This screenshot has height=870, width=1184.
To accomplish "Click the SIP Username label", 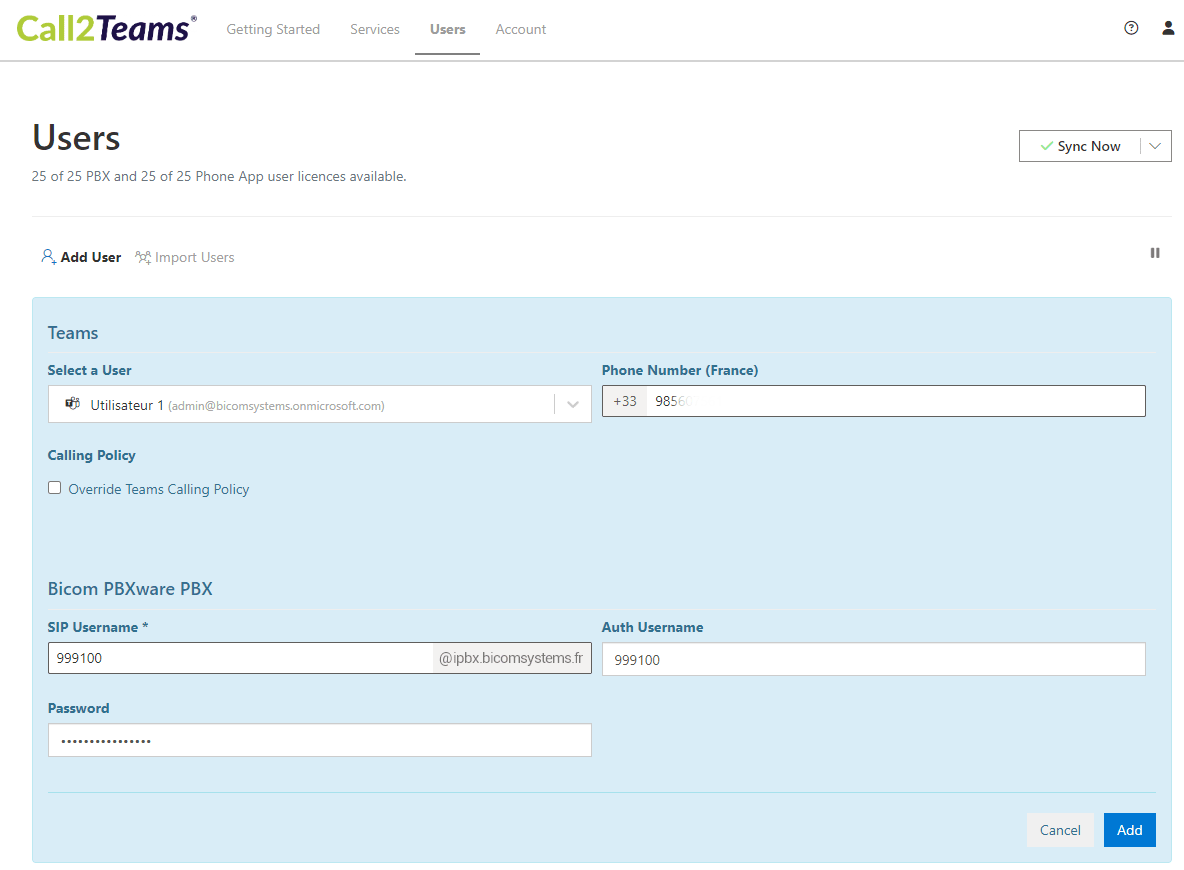I will click(97, 628).
